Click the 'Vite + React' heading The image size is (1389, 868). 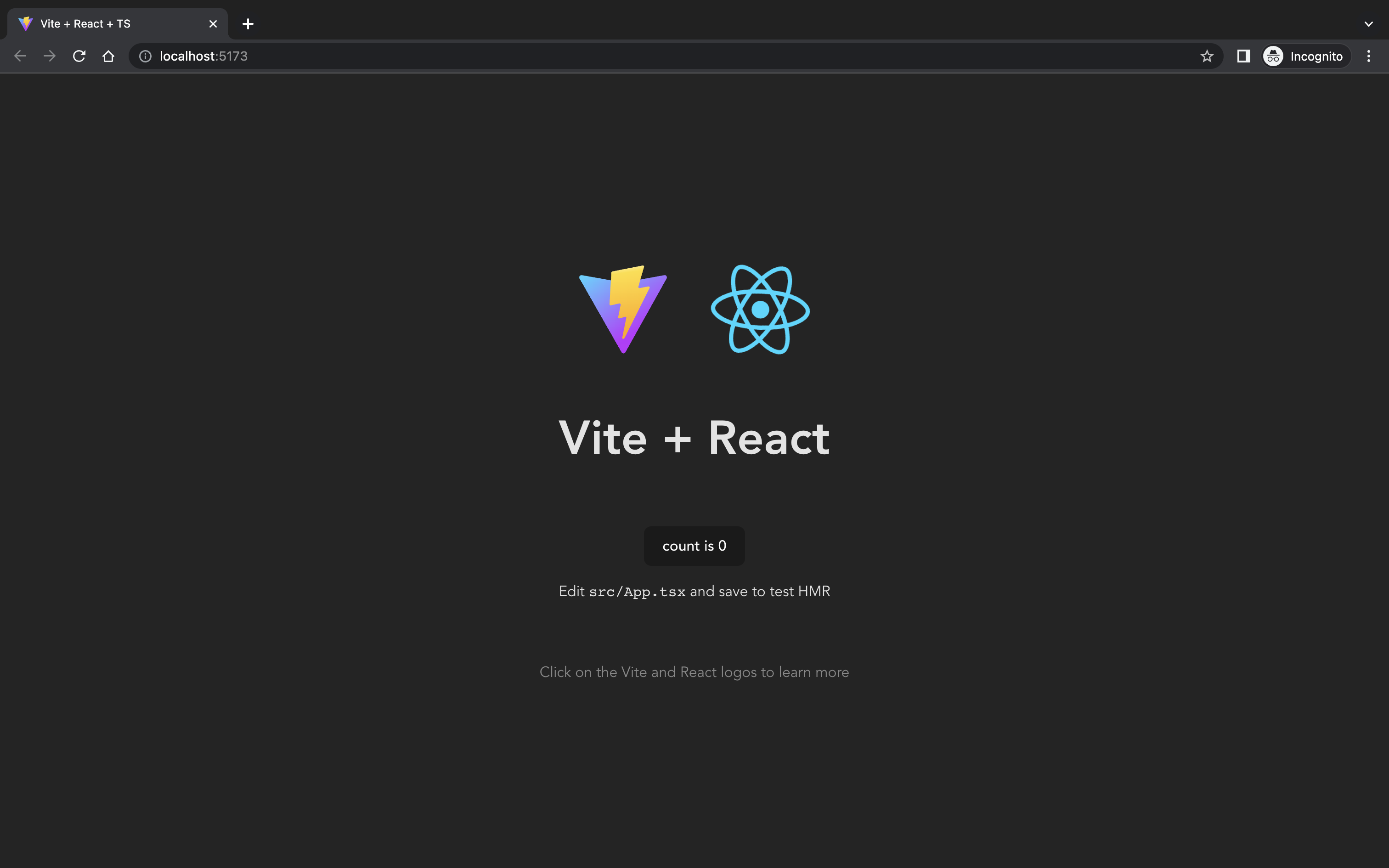(694, 438)
